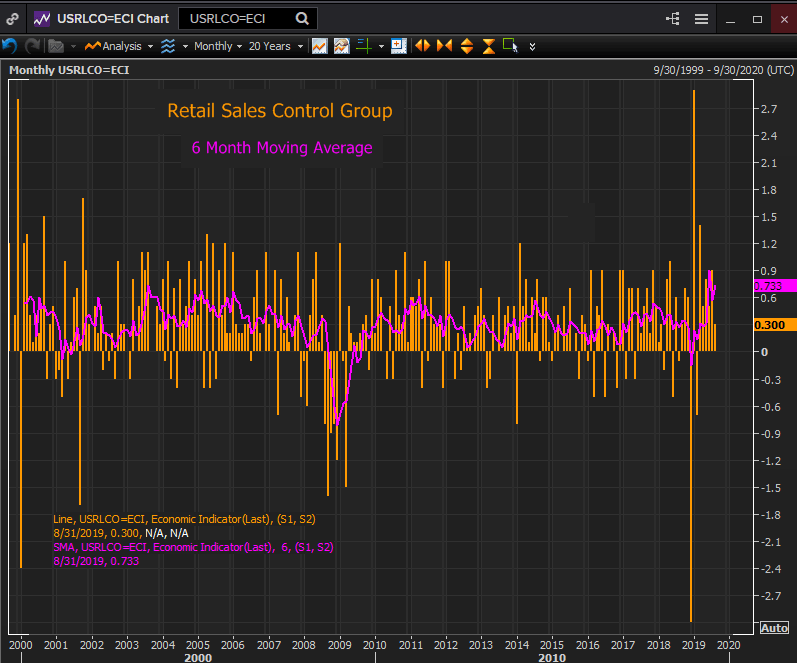Click the orange 0.300 price axis tag
This screenshot has width=797, height=663.
tap(774, 325)
